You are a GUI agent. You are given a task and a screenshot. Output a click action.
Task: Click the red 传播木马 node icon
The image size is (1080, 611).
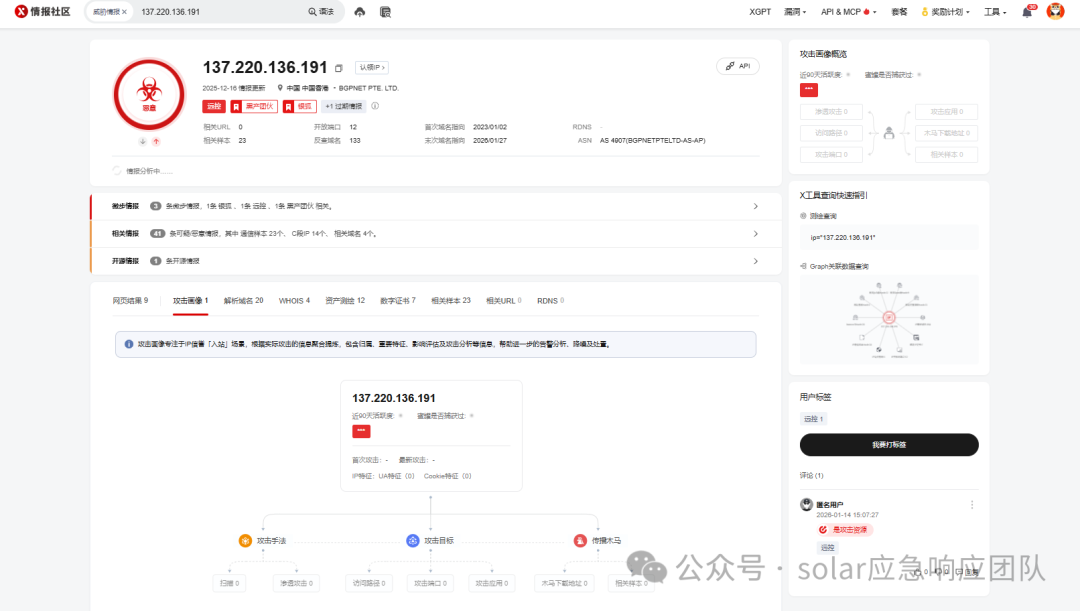[580, 541]
